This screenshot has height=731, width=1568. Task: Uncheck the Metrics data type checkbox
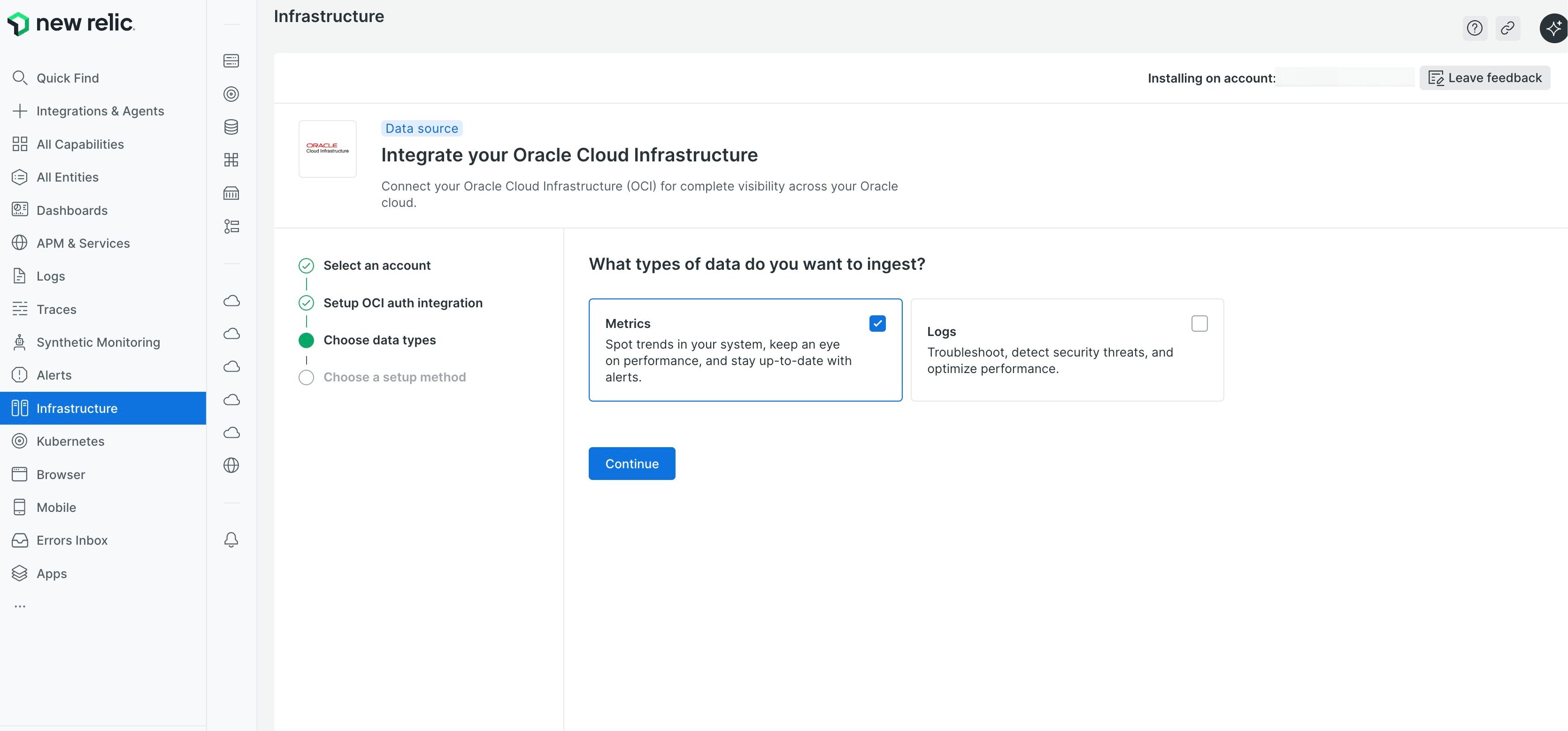877,324
